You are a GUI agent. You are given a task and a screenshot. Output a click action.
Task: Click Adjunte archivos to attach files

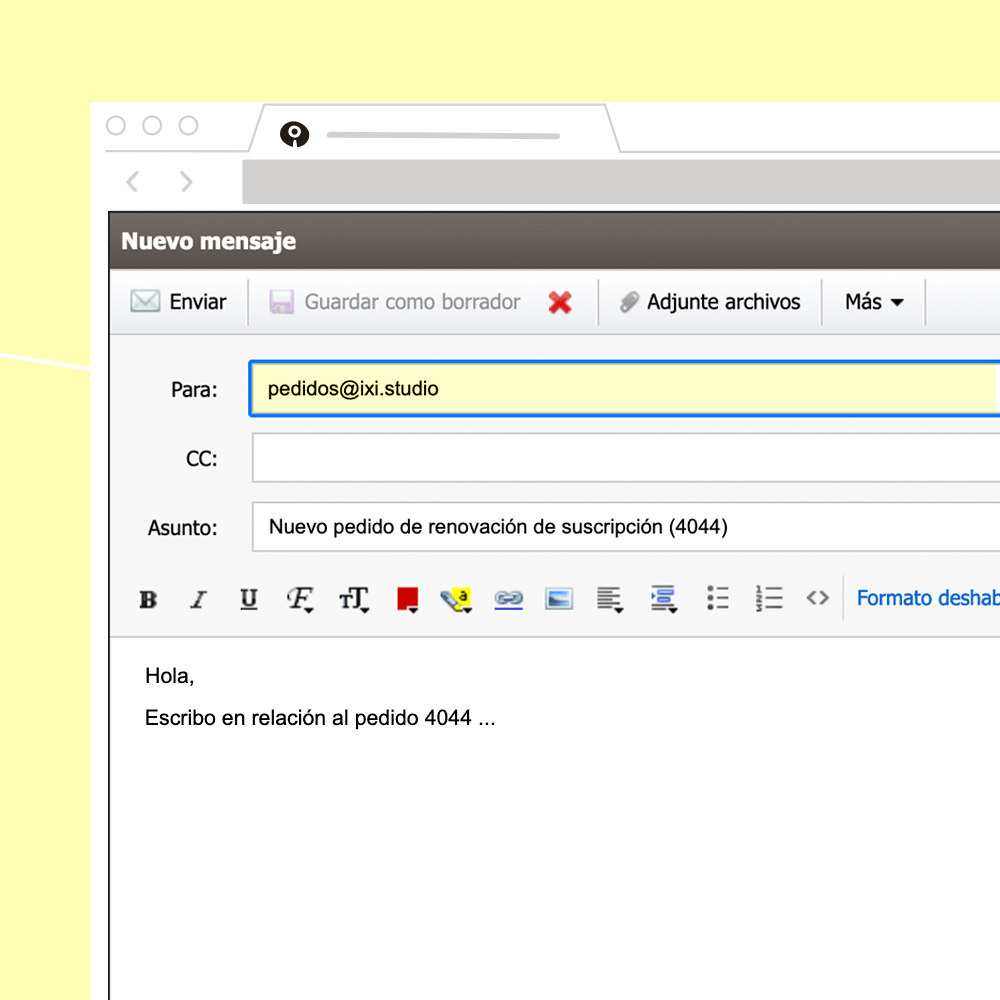[x=710, y=302]
